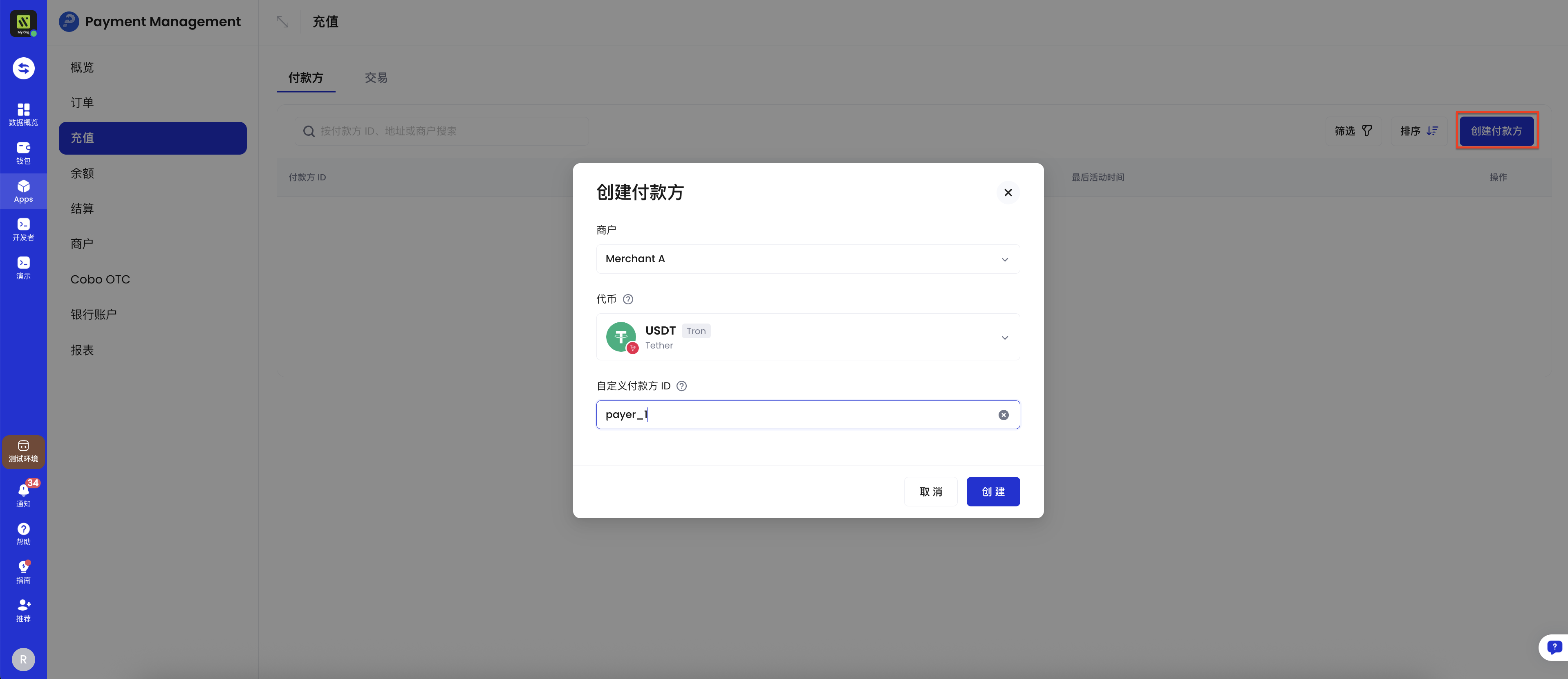Open the 钱包 wallet sidebar icon
Image resolution: width=1568 pixels, height=679 pixels.
pyautogui.click(x=23, y=152)
